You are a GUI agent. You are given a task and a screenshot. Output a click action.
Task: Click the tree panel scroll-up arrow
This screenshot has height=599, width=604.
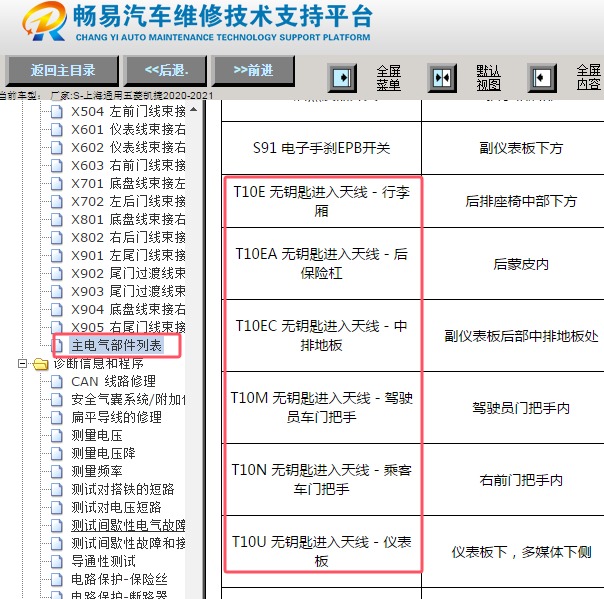pos(194,109)
